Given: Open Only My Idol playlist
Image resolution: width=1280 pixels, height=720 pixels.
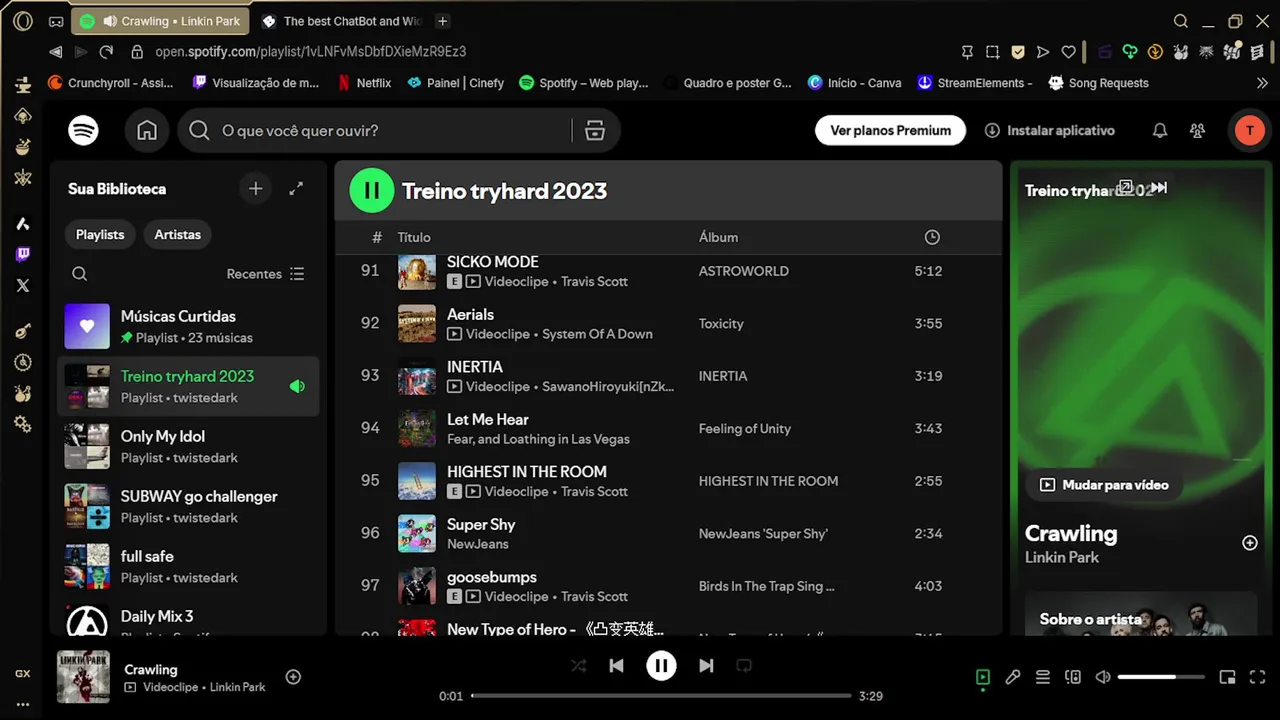Looking at the screenshot, I should [188, 446].
